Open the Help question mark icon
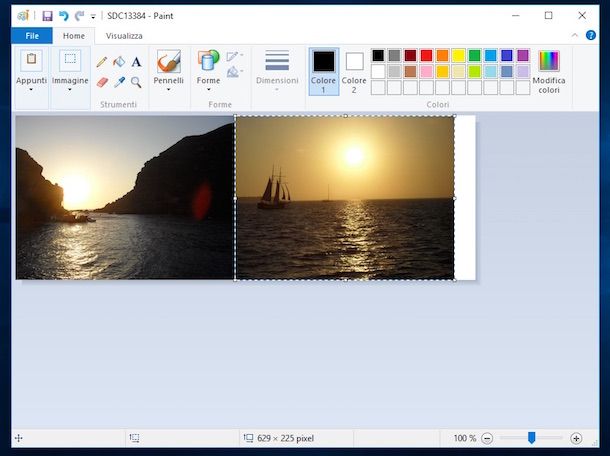This screenshot has width=610, height=456. point(591,35)
